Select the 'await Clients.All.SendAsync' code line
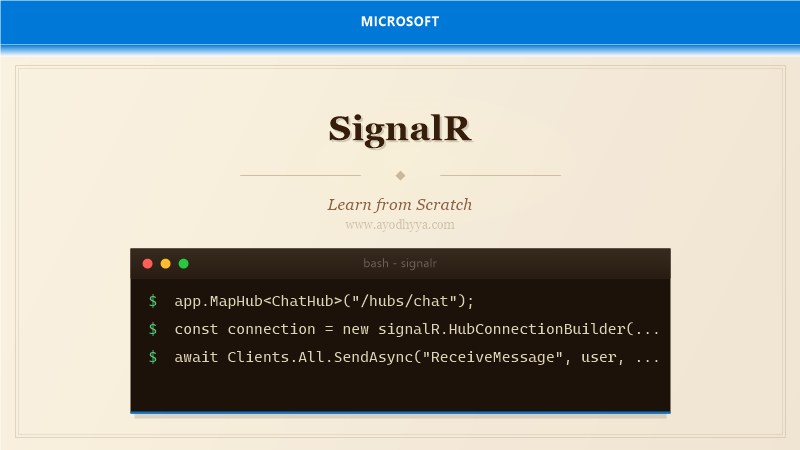This screenshot has width=800, height=450. [x=417, y=357]
